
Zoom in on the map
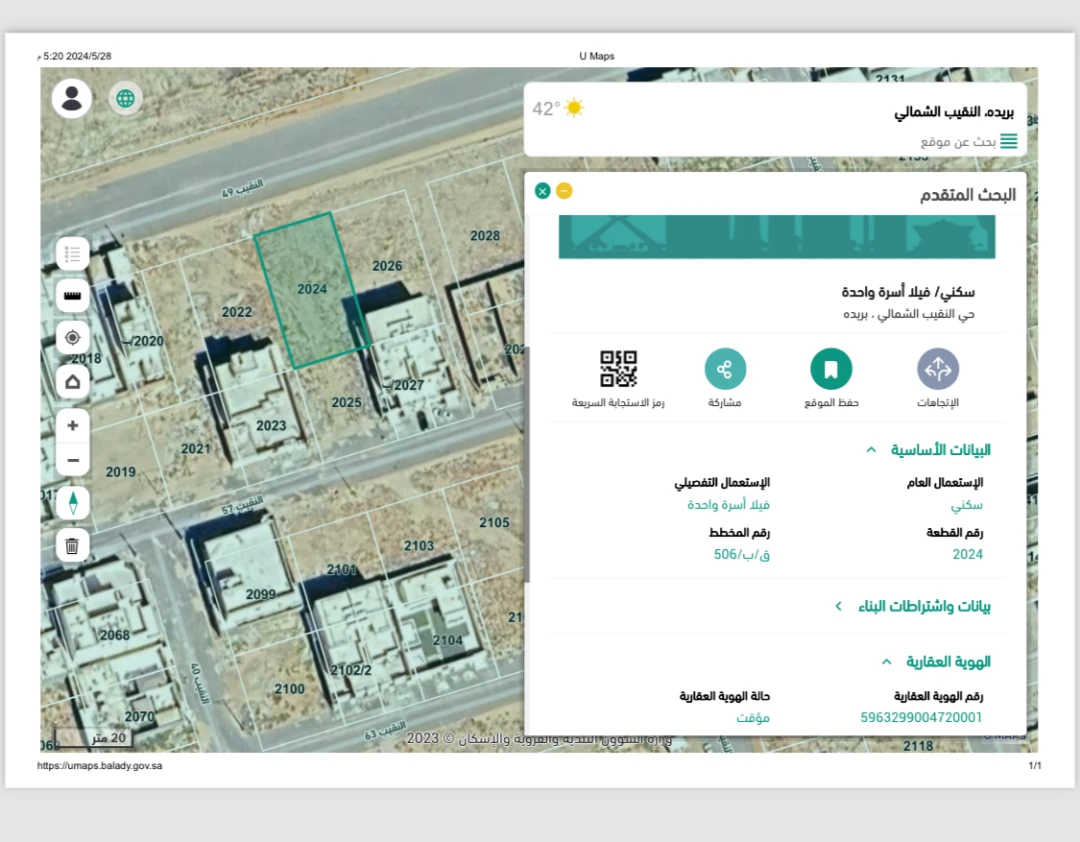(72, 425)
